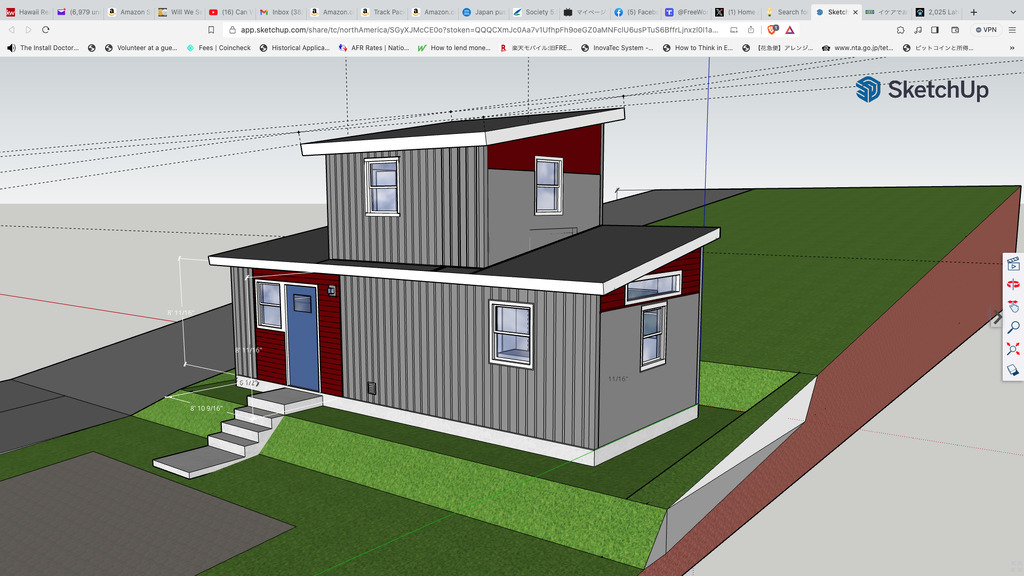Image resolution: width=1024 pixels, height=576 pixels.
Task: Show hidden bookmarks overflow chevron
Action: [x=1012, y=47]
